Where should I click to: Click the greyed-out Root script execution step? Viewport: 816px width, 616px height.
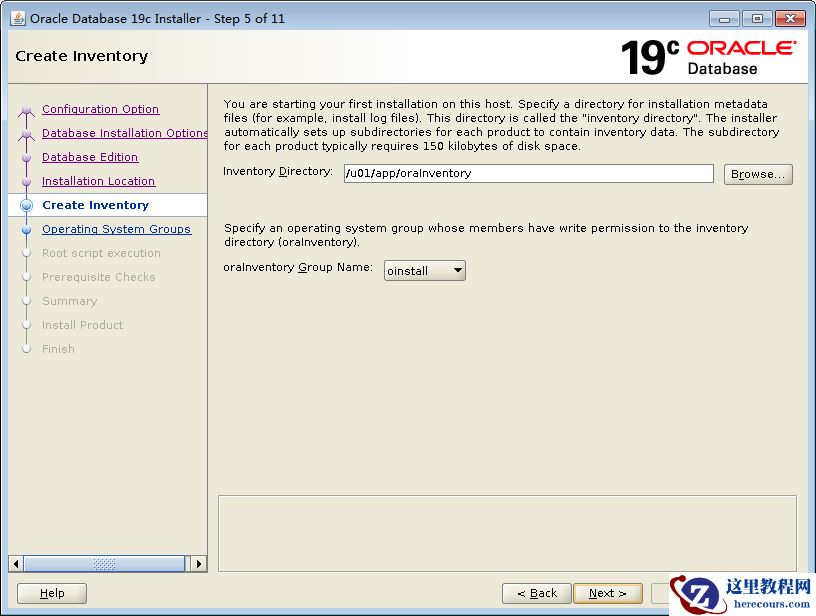click(101, 253)
